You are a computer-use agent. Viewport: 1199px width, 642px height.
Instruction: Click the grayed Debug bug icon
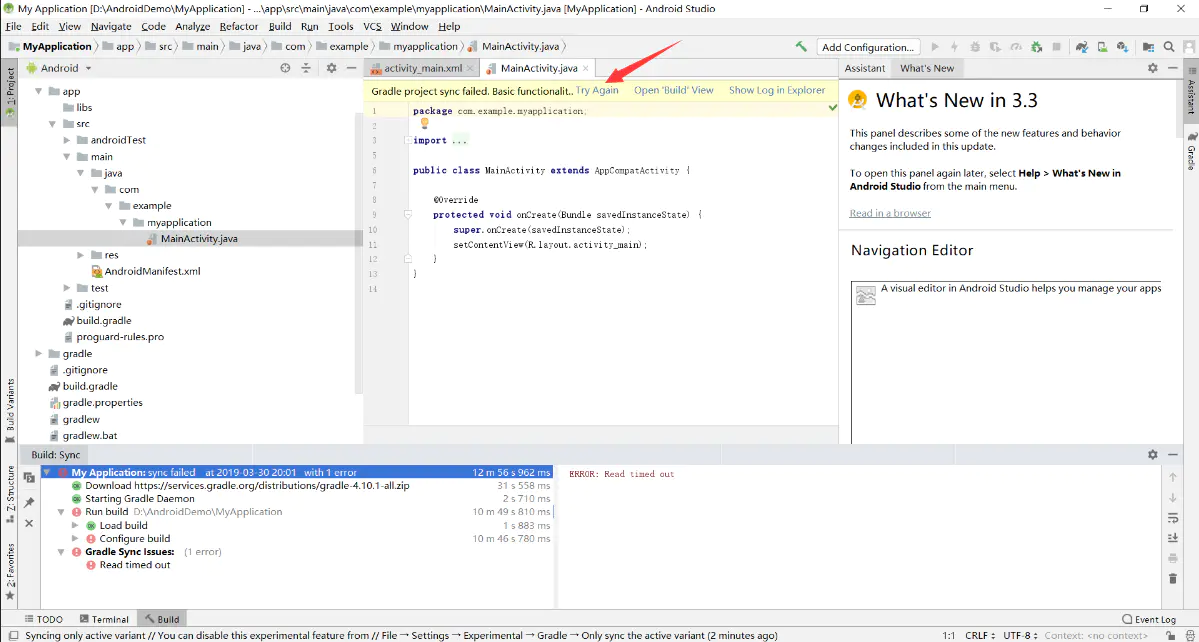pyautogui.click(x=975, y=47)
